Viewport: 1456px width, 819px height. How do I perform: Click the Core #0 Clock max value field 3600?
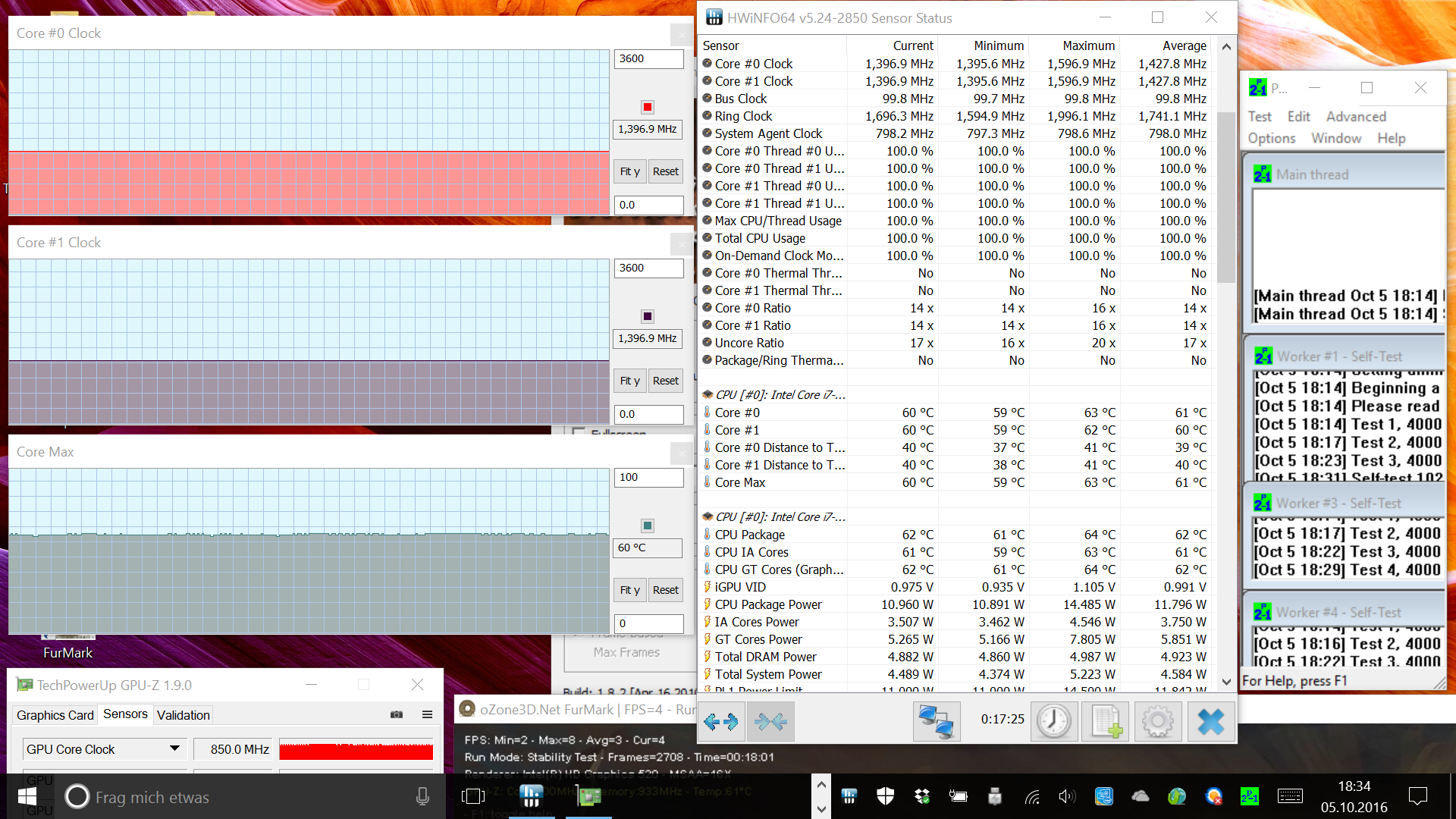(x=648, y=58)
